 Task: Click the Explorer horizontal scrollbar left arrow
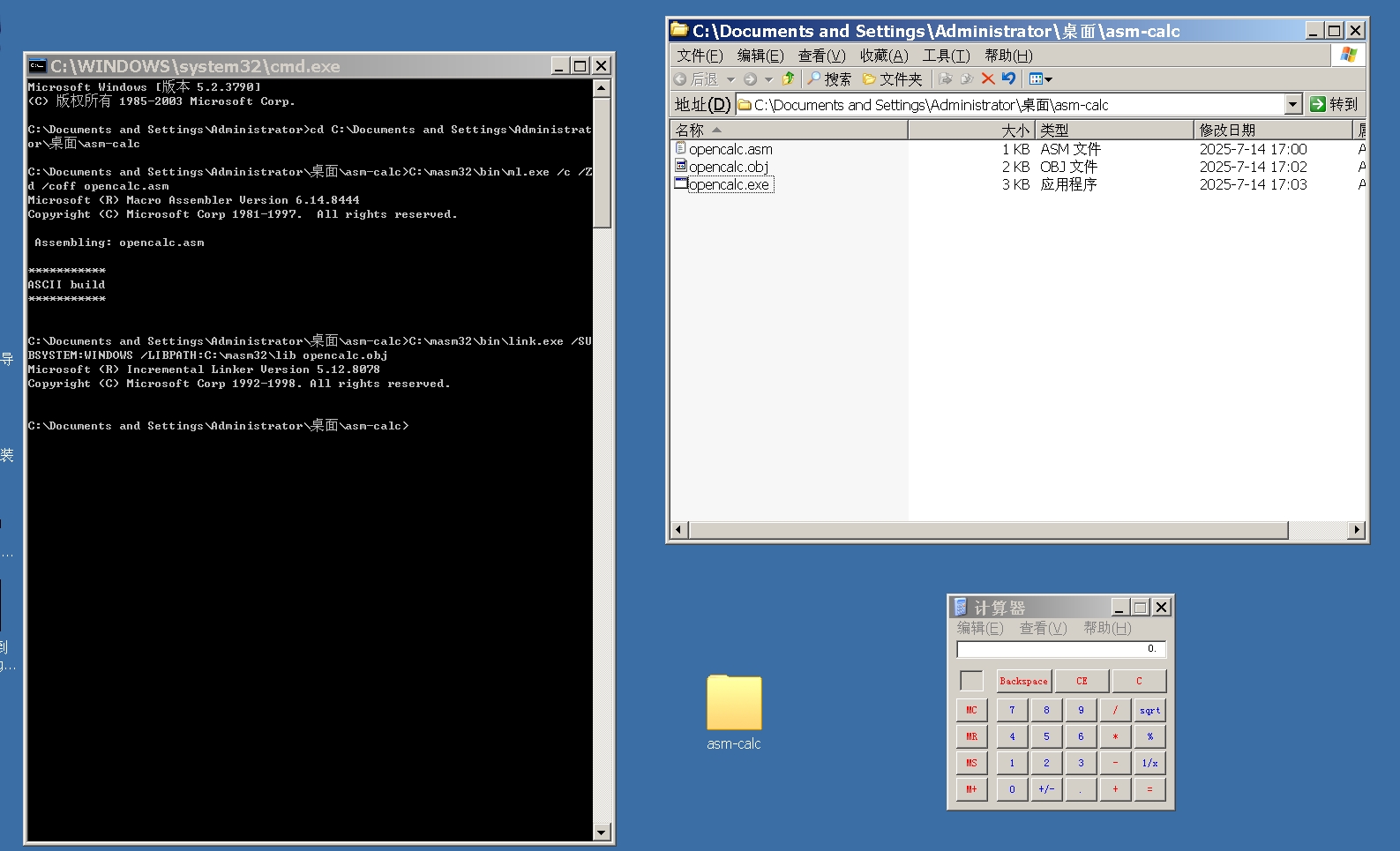[x=678, y=530]
